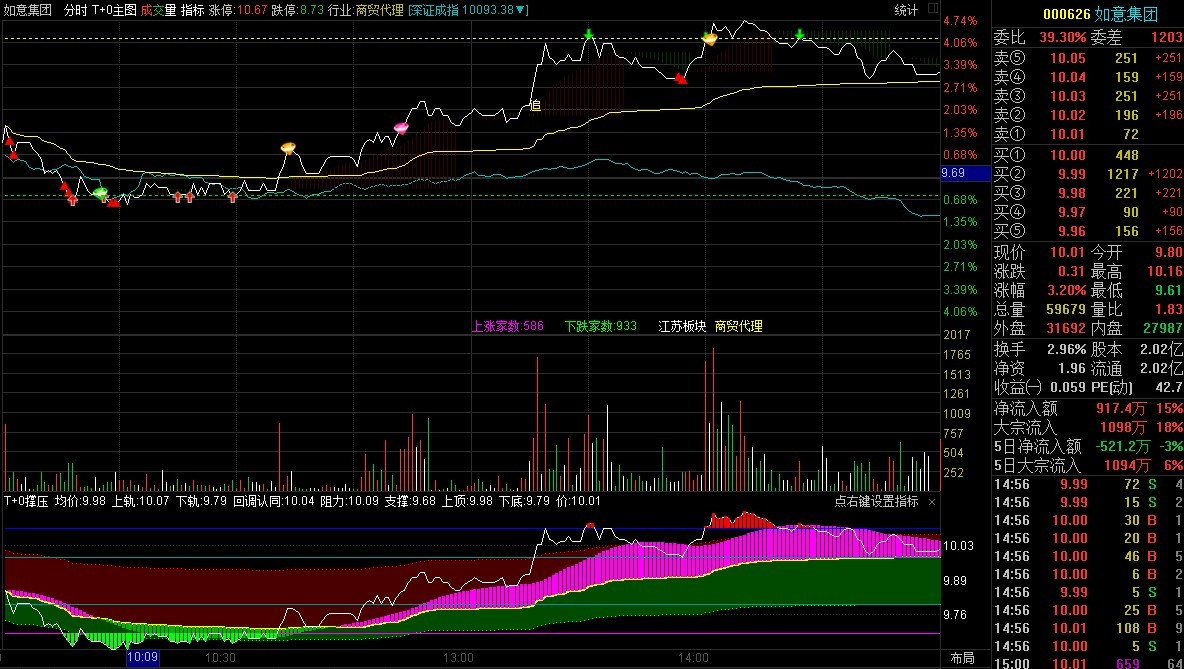Click the orange flag signal marker on the price chart

(286, 146)
